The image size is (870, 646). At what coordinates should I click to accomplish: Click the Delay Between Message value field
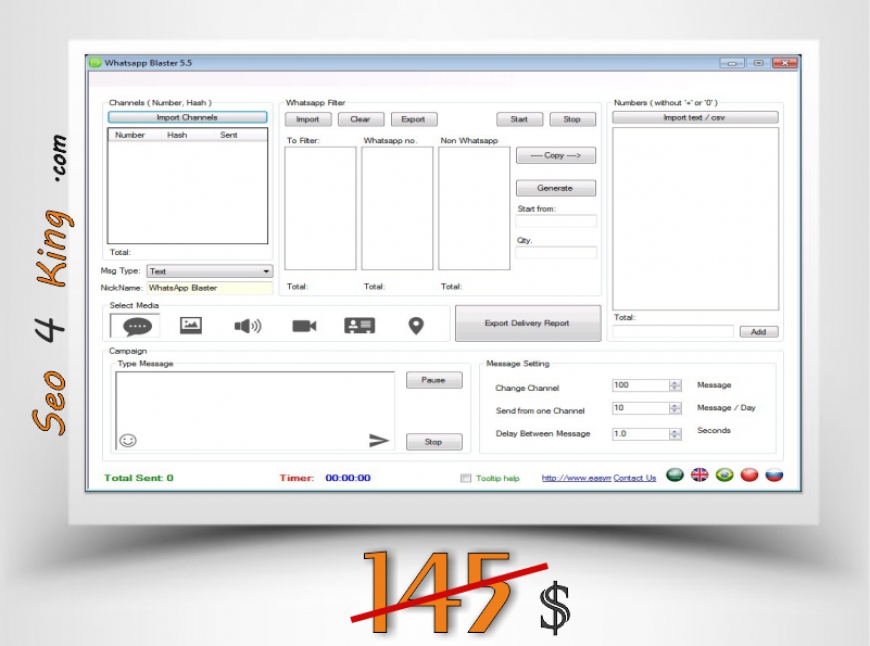click(x=641, y=434)
